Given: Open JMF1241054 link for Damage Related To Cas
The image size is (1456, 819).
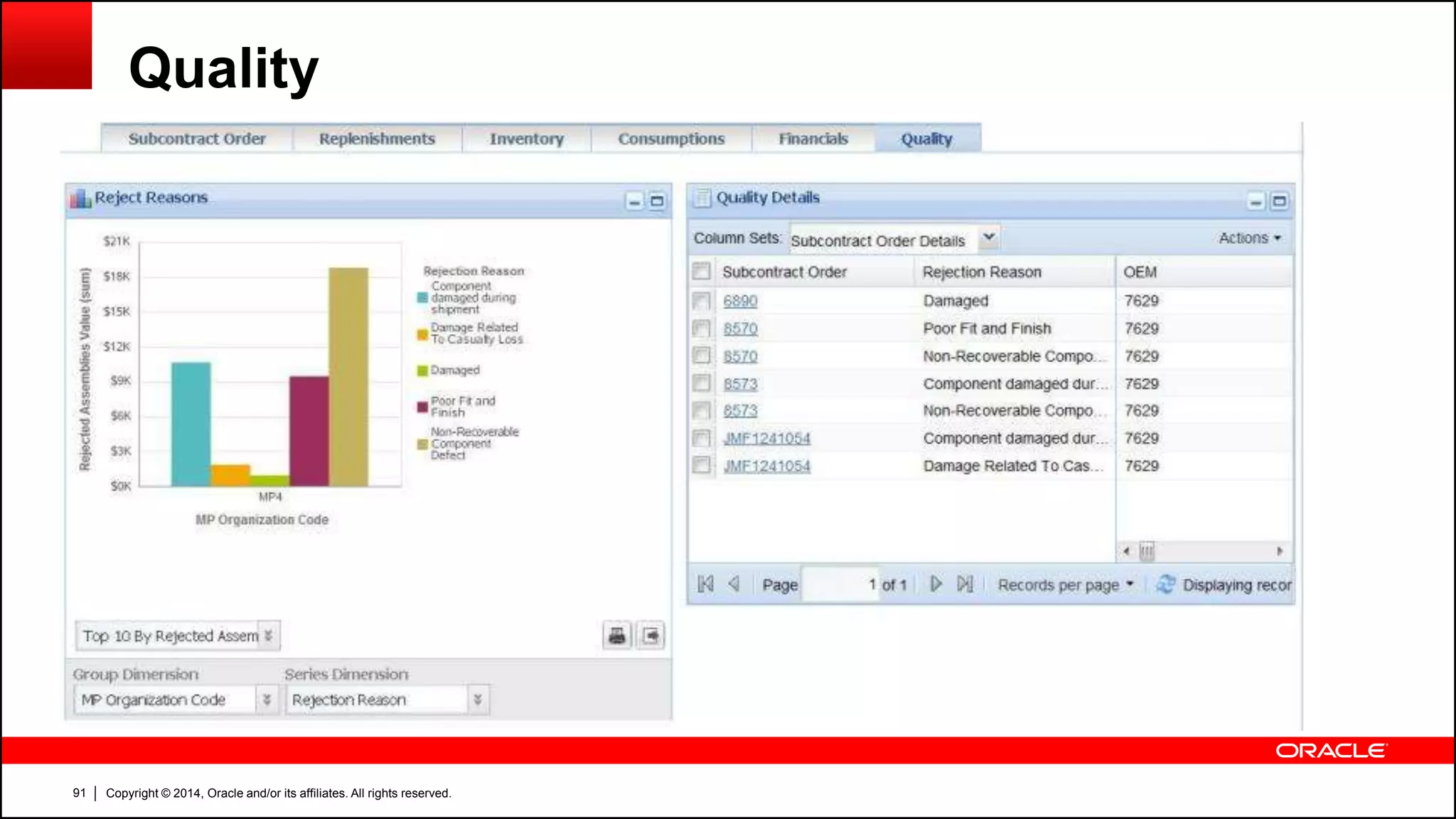Looking at the screenshot, I should [x=767, y=466].
